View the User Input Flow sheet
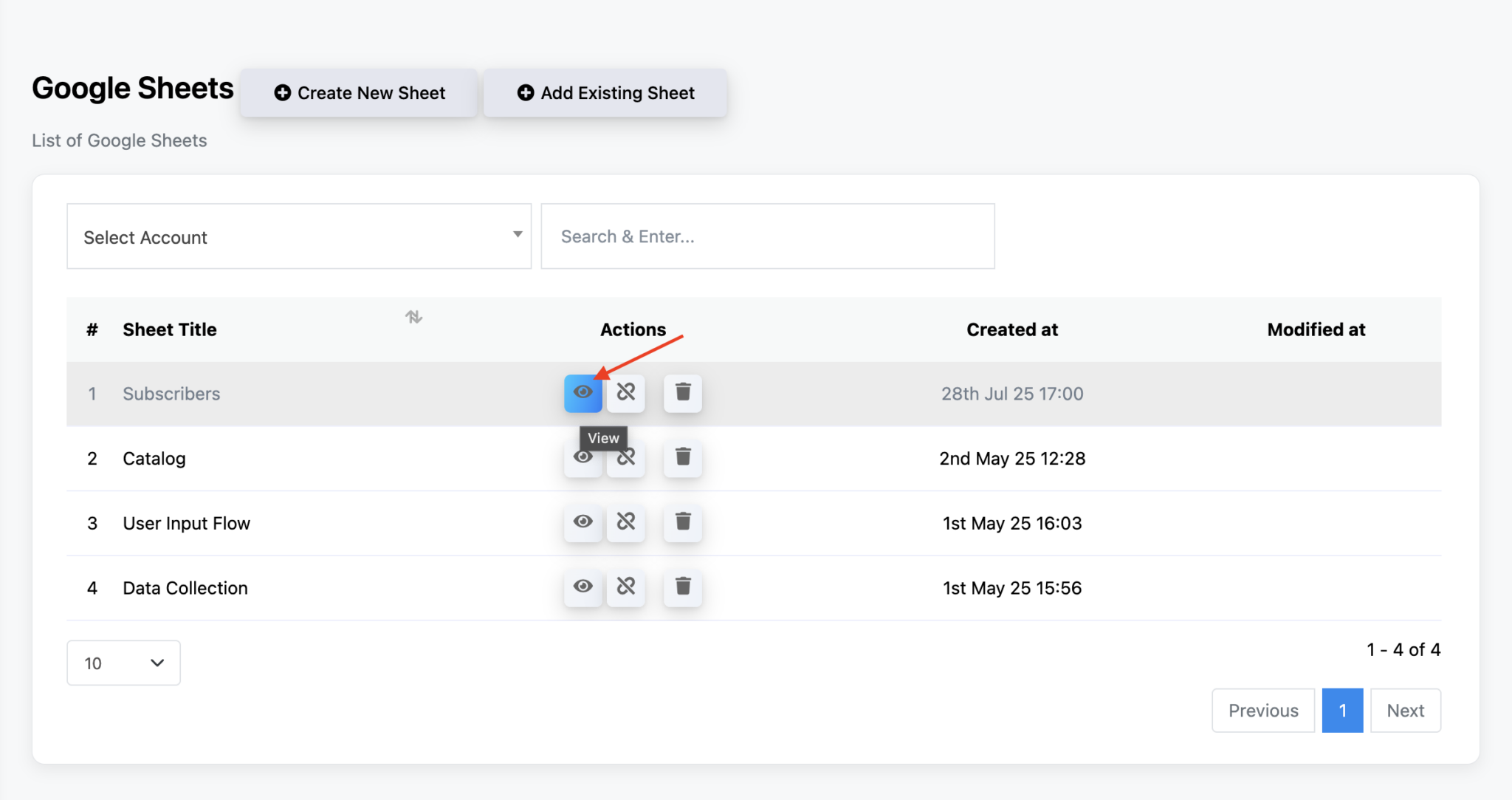 pyautogui.click(x=583, y=522)
